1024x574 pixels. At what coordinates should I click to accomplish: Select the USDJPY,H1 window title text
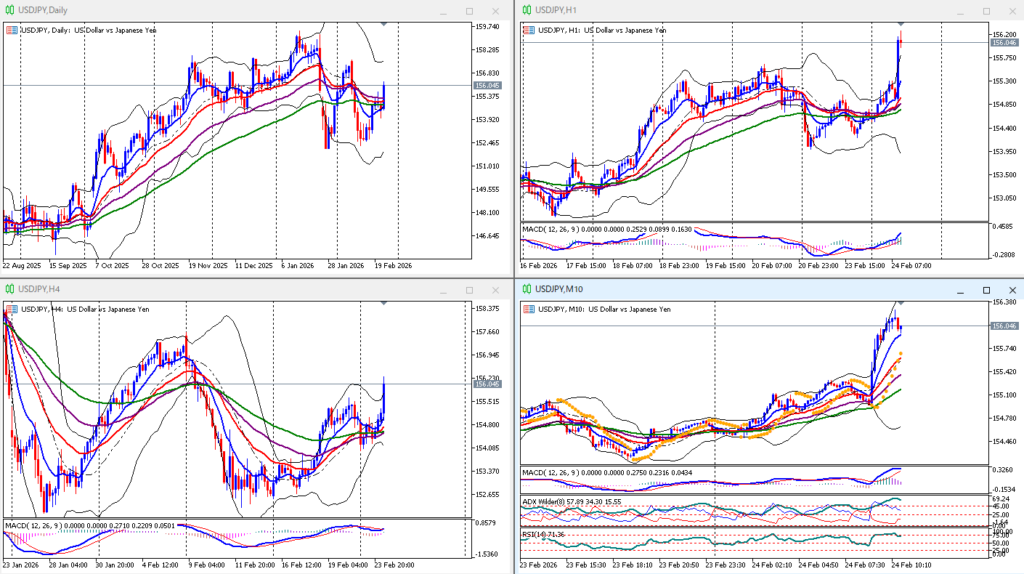point(557,10)
